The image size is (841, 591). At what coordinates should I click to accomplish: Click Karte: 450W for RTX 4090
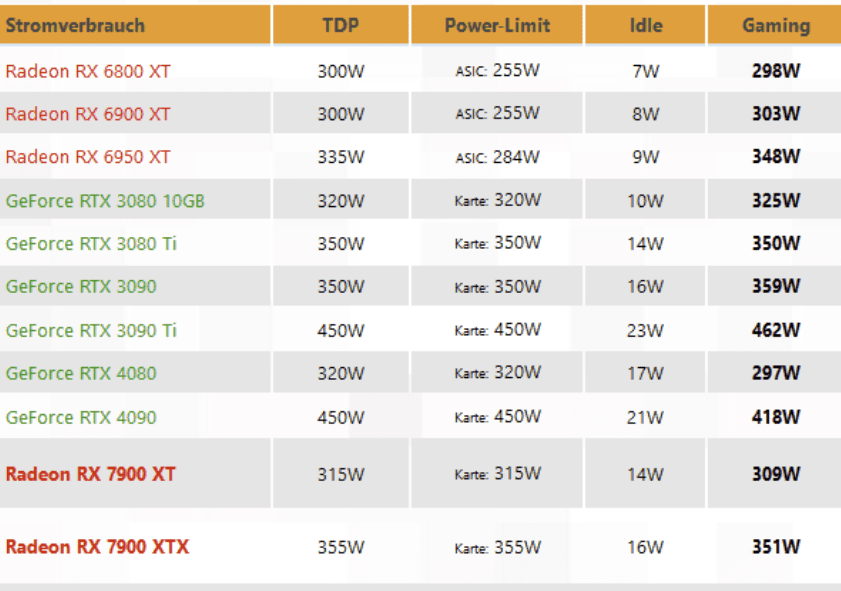click(x=497, y=417)
